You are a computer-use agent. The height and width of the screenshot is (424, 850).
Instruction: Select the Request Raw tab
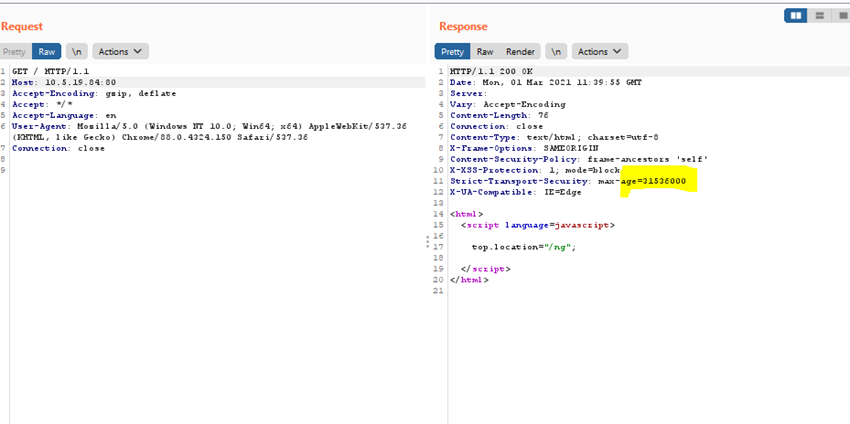tap(47, 52)
